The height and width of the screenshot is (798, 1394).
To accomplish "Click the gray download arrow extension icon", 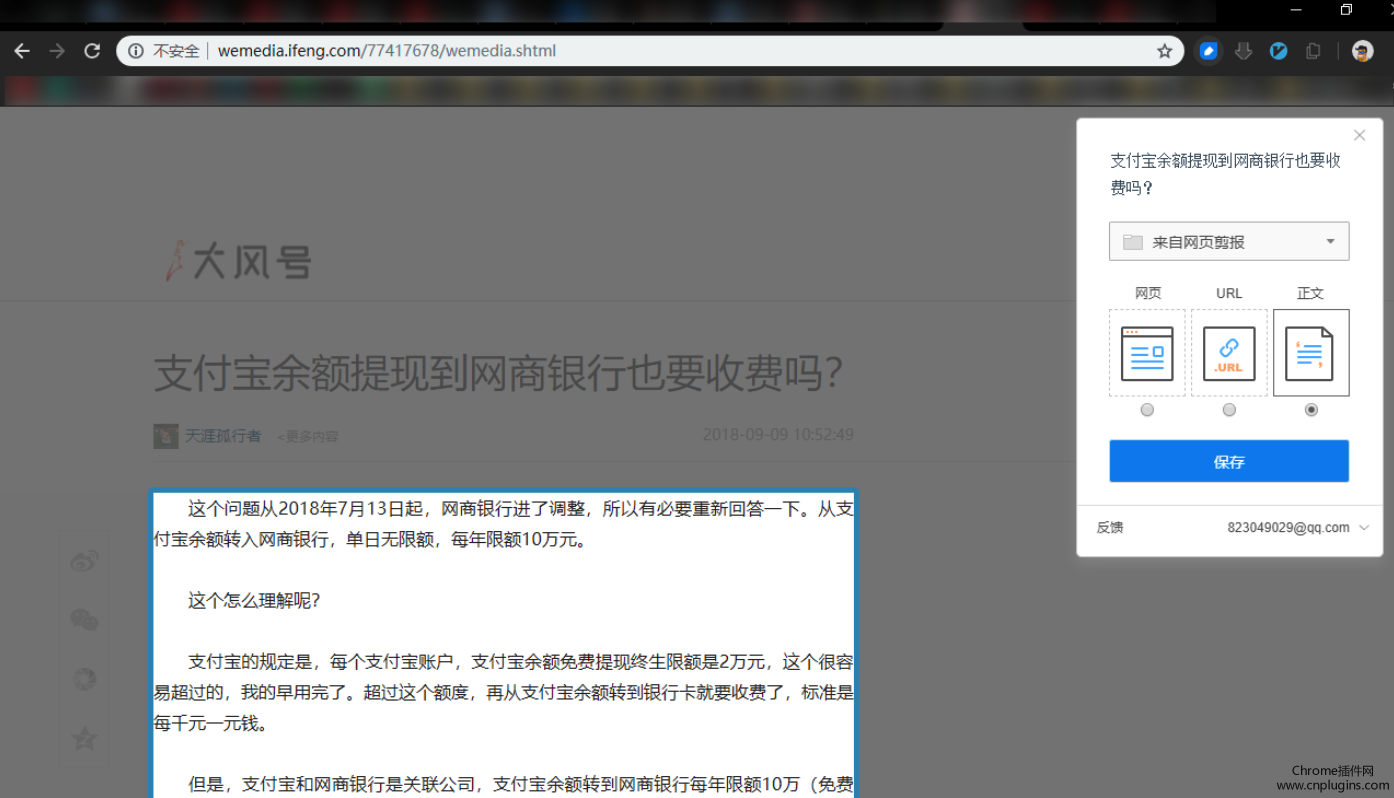I will tap(1243, 51).
